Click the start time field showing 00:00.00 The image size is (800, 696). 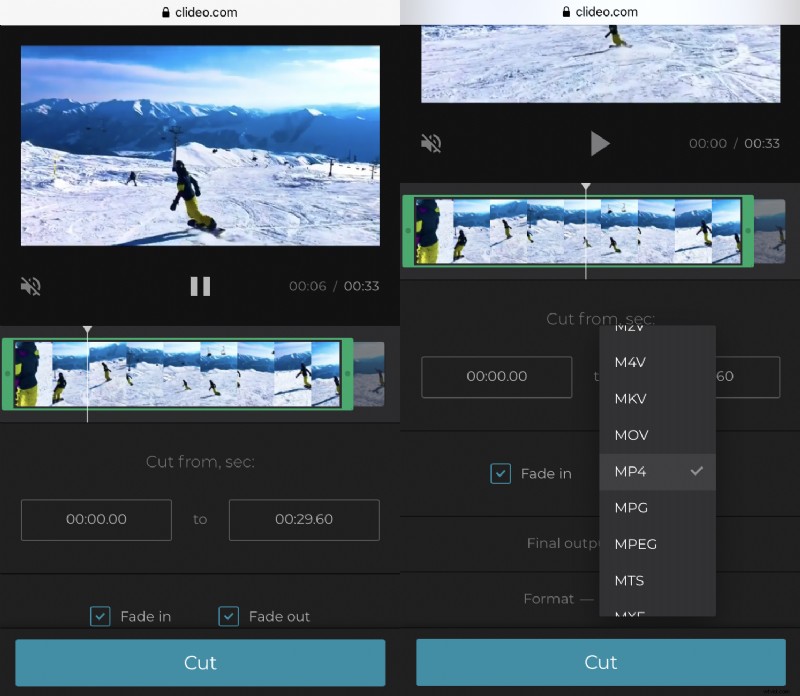click(96, 520)
